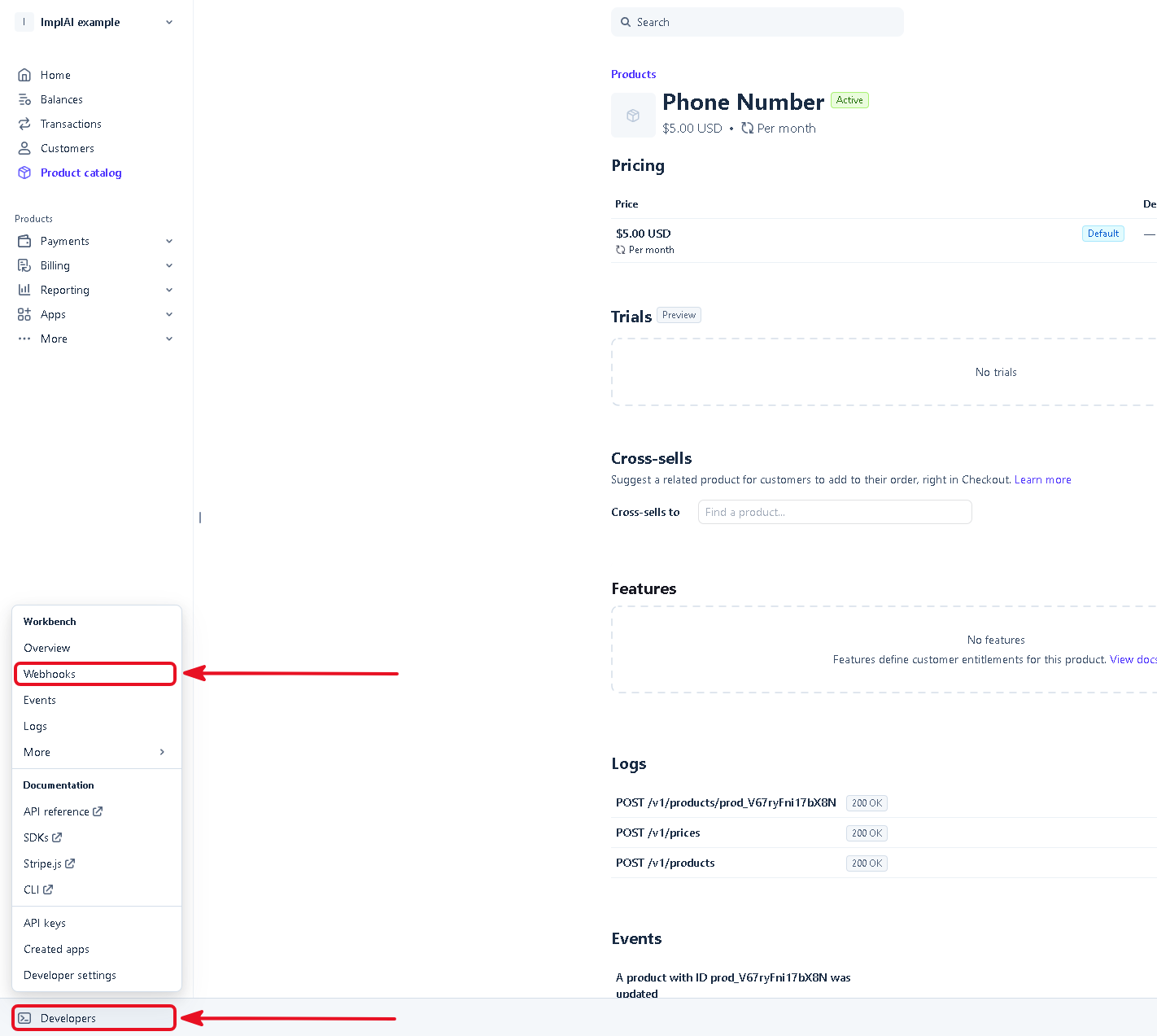Open API keys from the developers menu
Image resolution: width=1157 pixels, height=1036 pixels.
click(96, 923)
